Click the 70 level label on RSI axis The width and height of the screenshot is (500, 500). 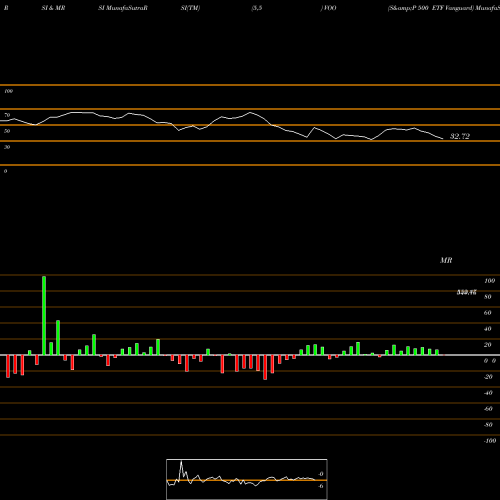coord(7,115)
